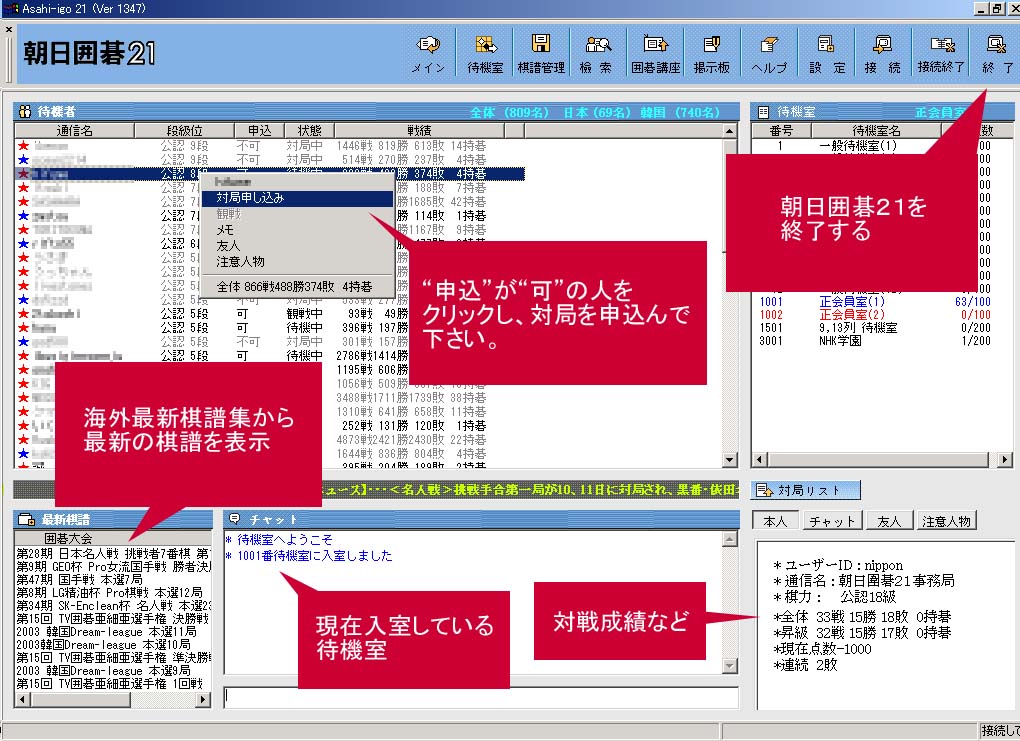This screenshot has width=1020, height=741.
Task: Select 対局申し込み in context menu
Action: 297,198
